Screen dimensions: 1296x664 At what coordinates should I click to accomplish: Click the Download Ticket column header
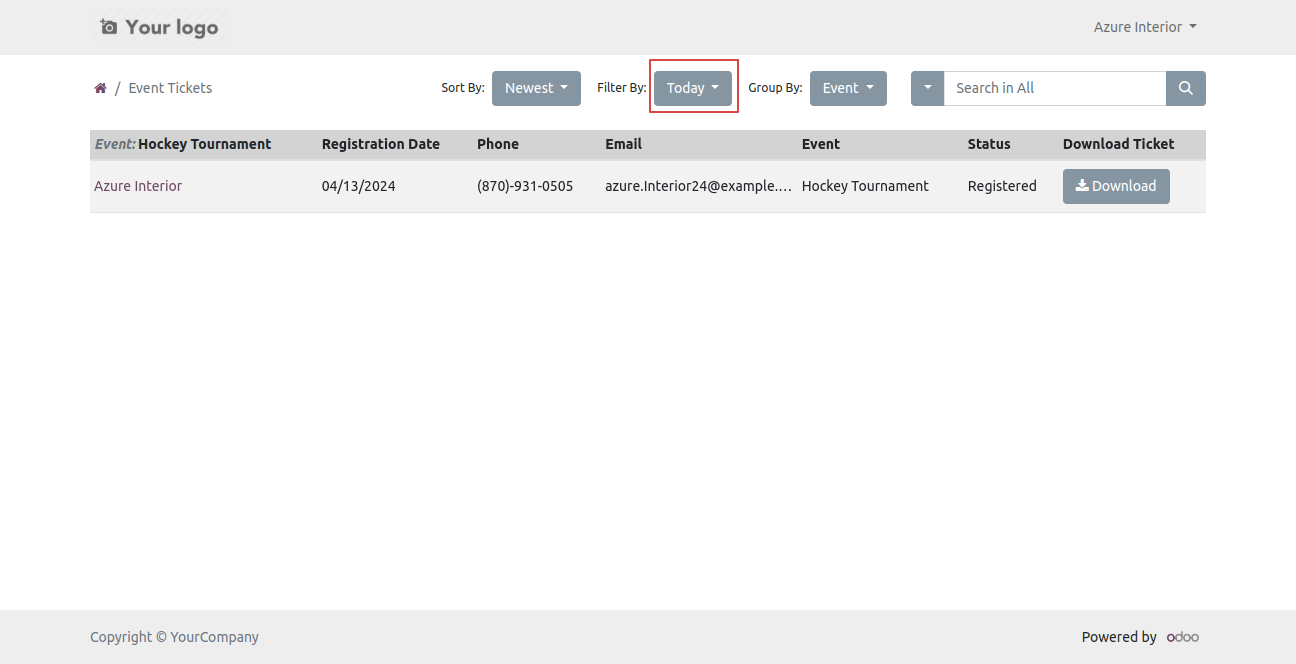1119,144
